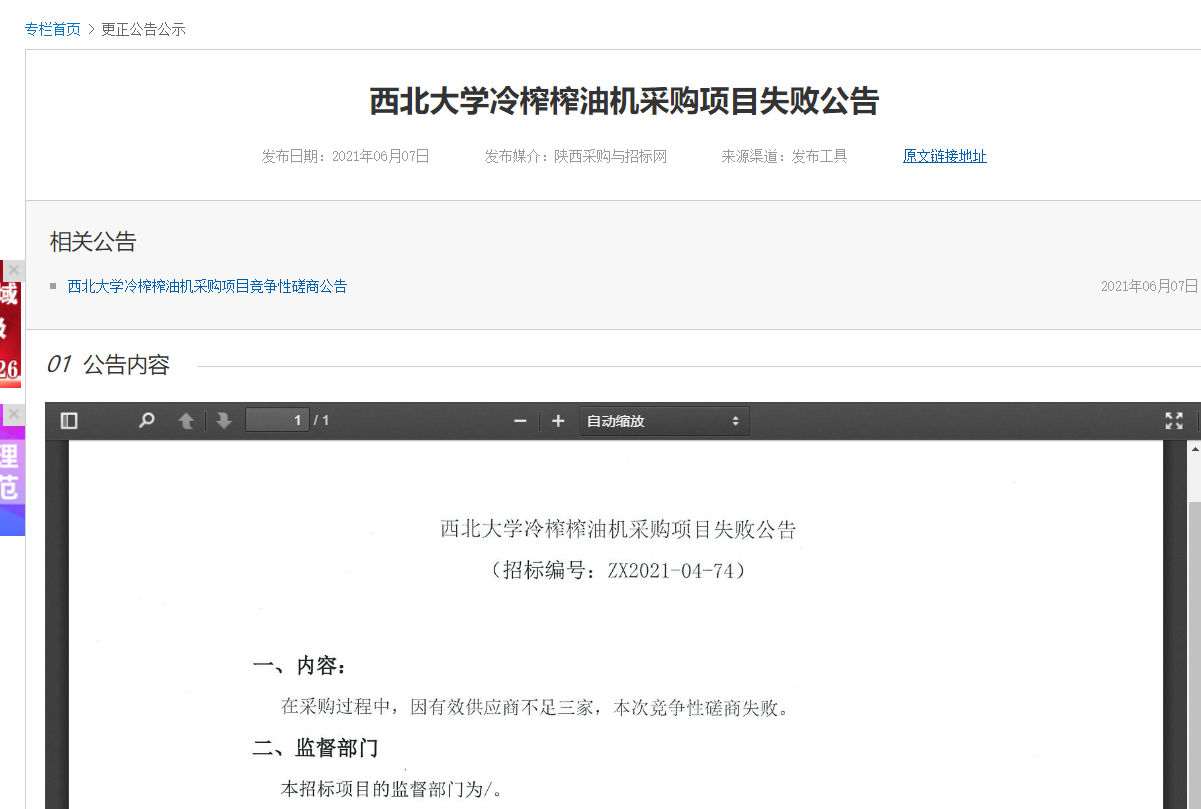Go to previous page in PDF
Viewport: 1201px width, 809px height.
coord(186,421)
